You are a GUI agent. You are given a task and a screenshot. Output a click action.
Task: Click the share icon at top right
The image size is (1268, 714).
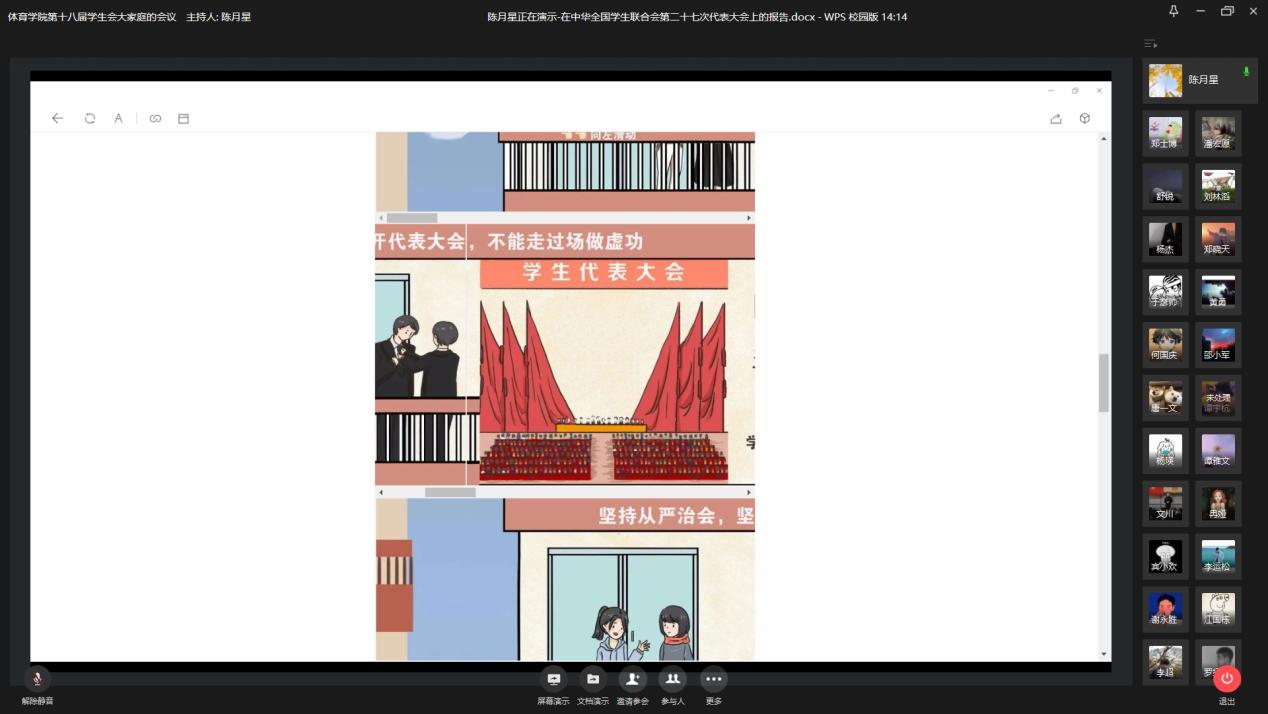1056,118
